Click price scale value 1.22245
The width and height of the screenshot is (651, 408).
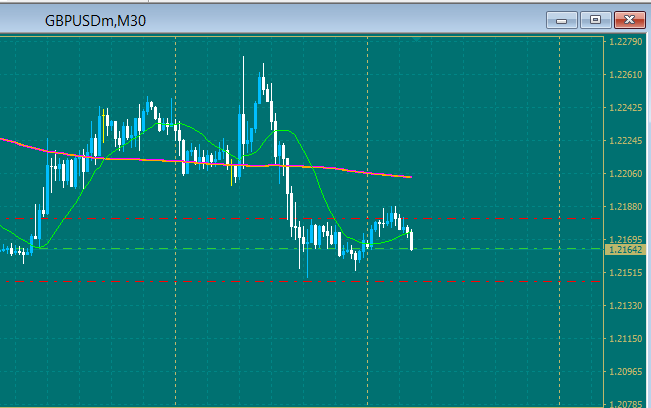[x=625, y=141]
